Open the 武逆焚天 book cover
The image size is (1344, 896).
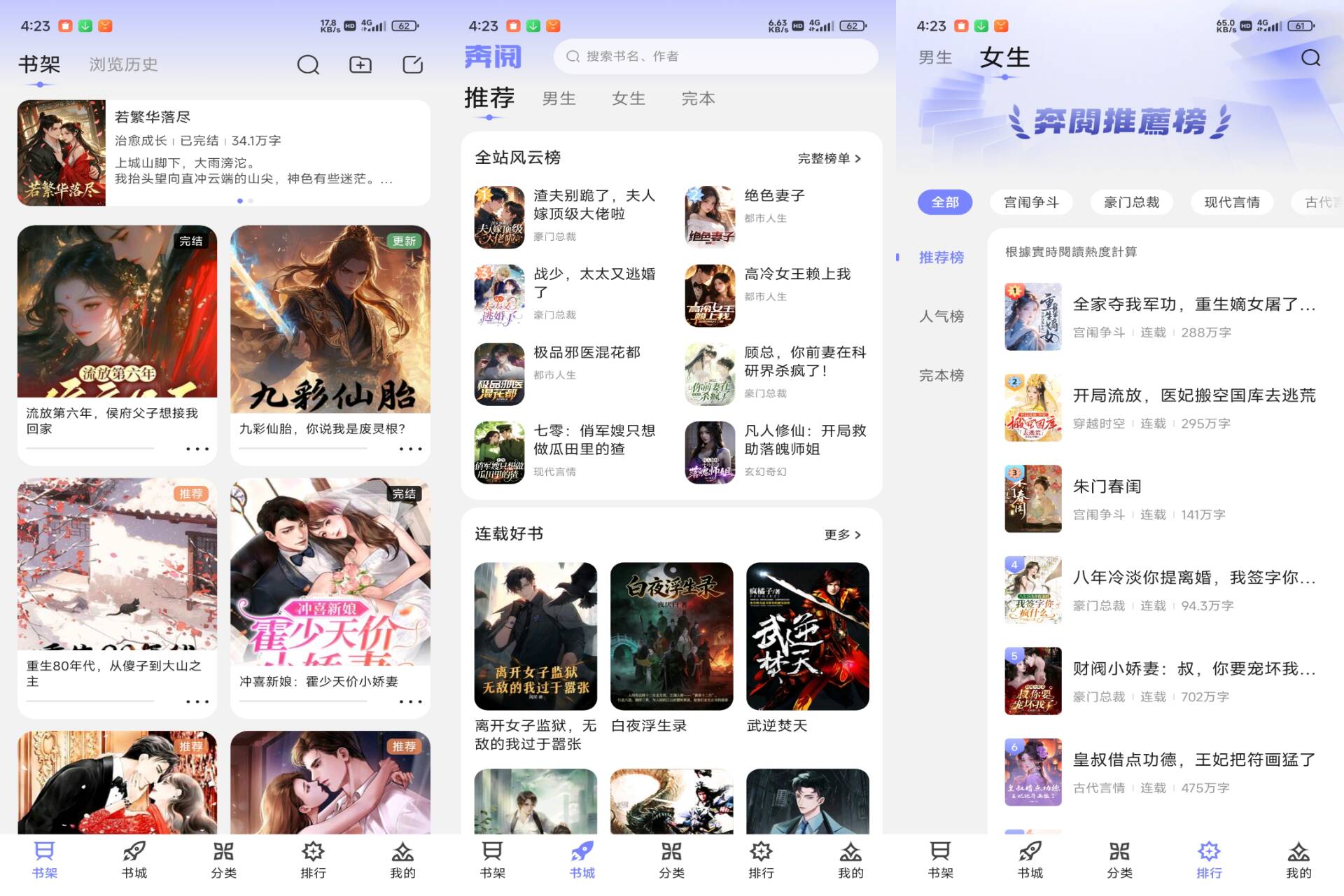808,636
